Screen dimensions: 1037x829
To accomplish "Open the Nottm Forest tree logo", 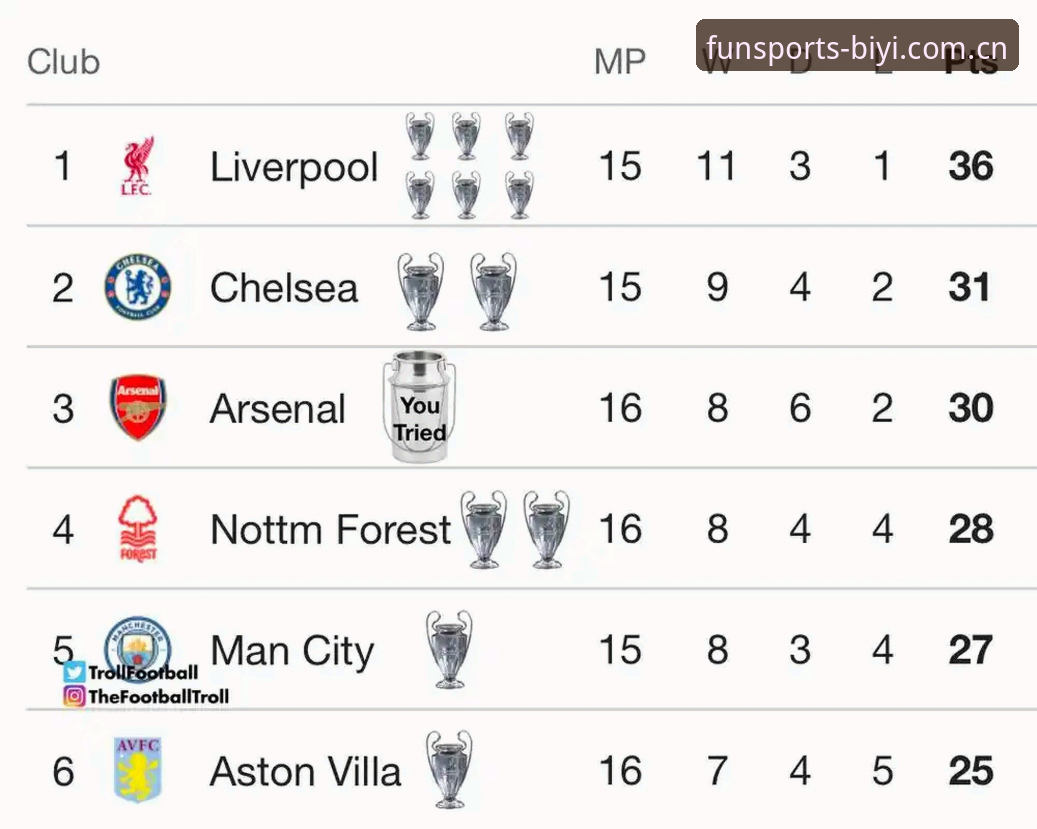I will pyautogui.click(x=138, y=529).
